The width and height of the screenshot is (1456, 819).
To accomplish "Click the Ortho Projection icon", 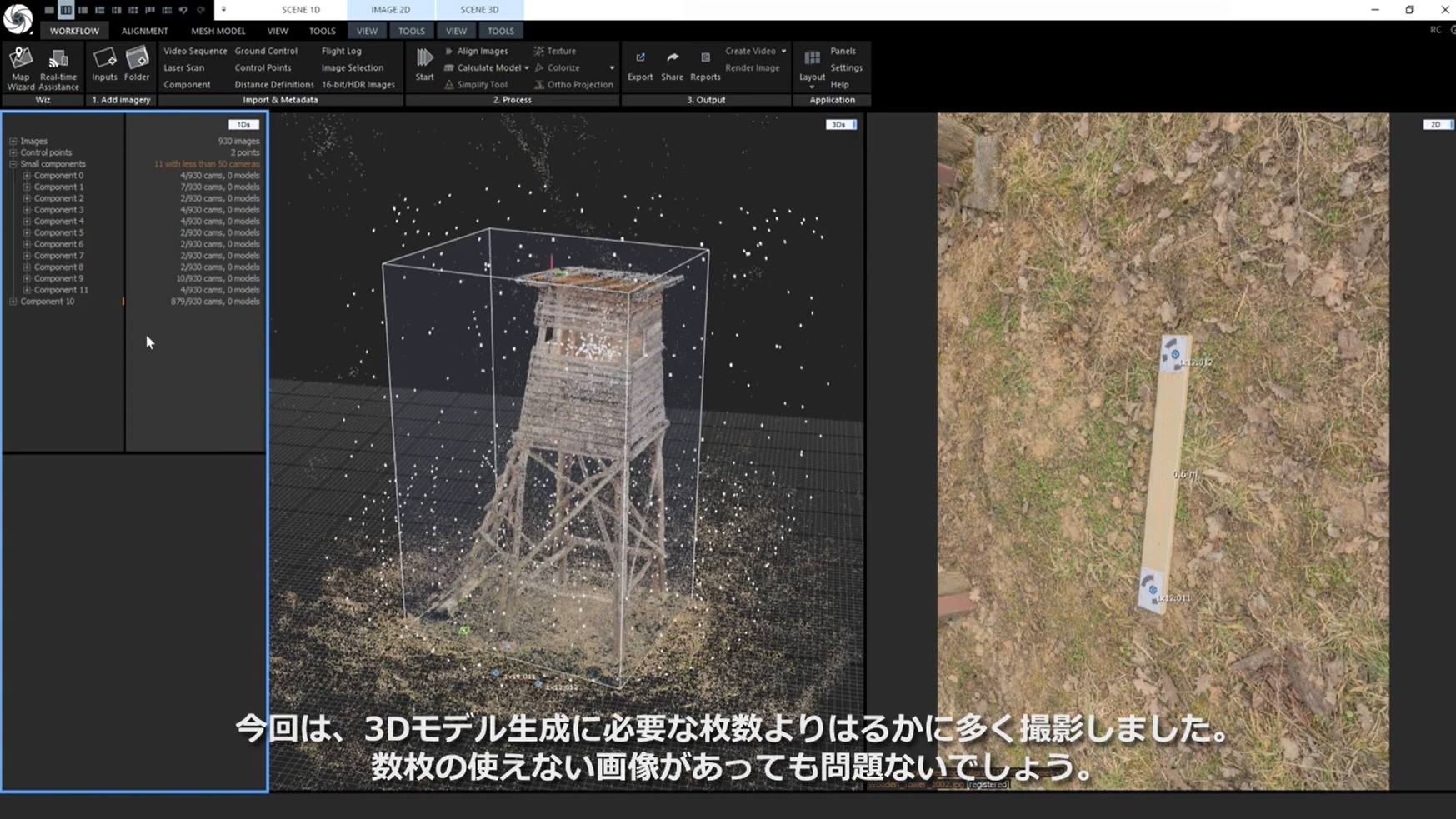I will (x=539, y=84).
